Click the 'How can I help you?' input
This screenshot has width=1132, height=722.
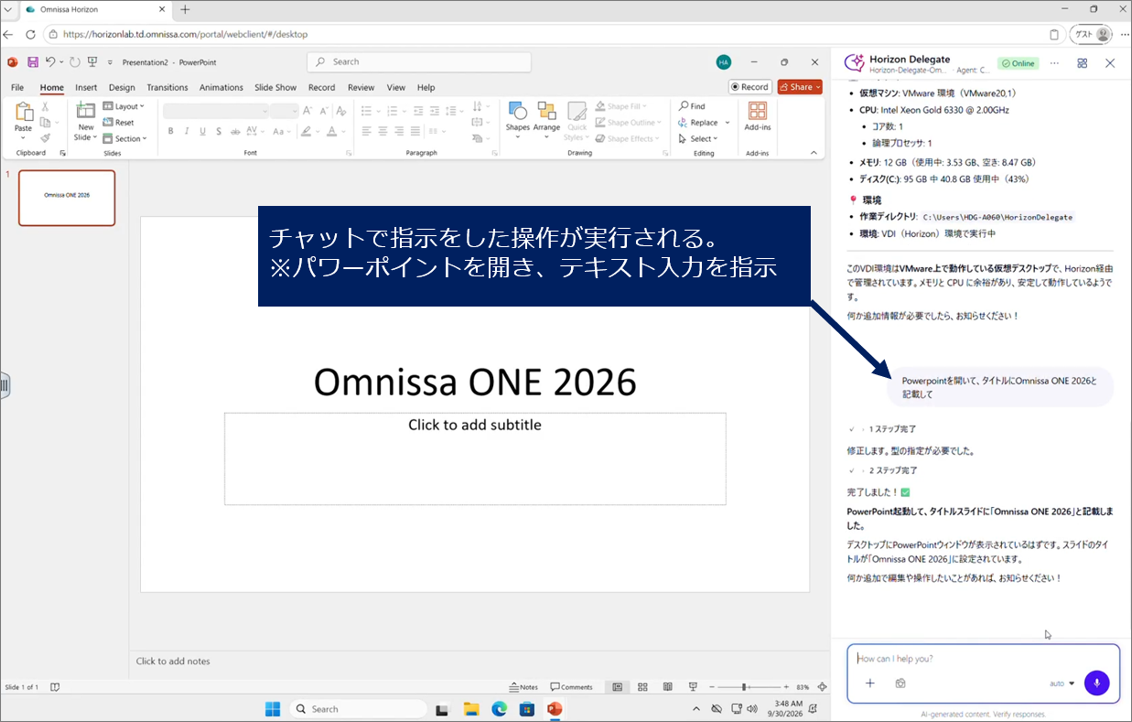983,658
